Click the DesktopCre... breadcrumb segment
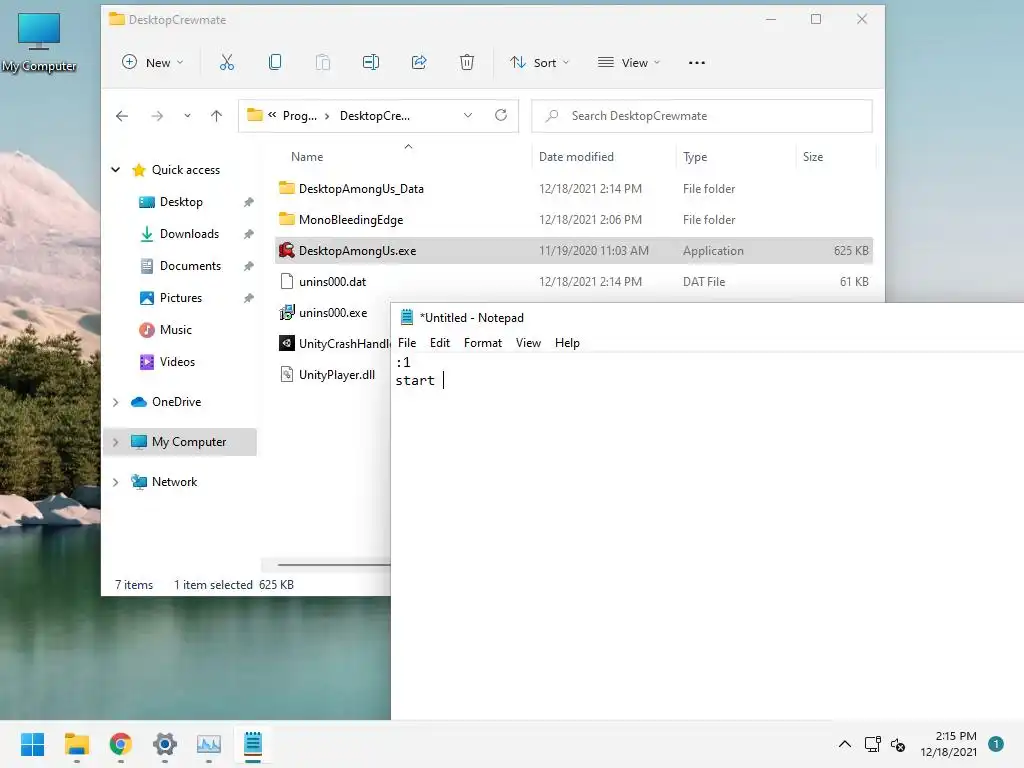This screenshot has height=768, width=1024. point(375,116)
